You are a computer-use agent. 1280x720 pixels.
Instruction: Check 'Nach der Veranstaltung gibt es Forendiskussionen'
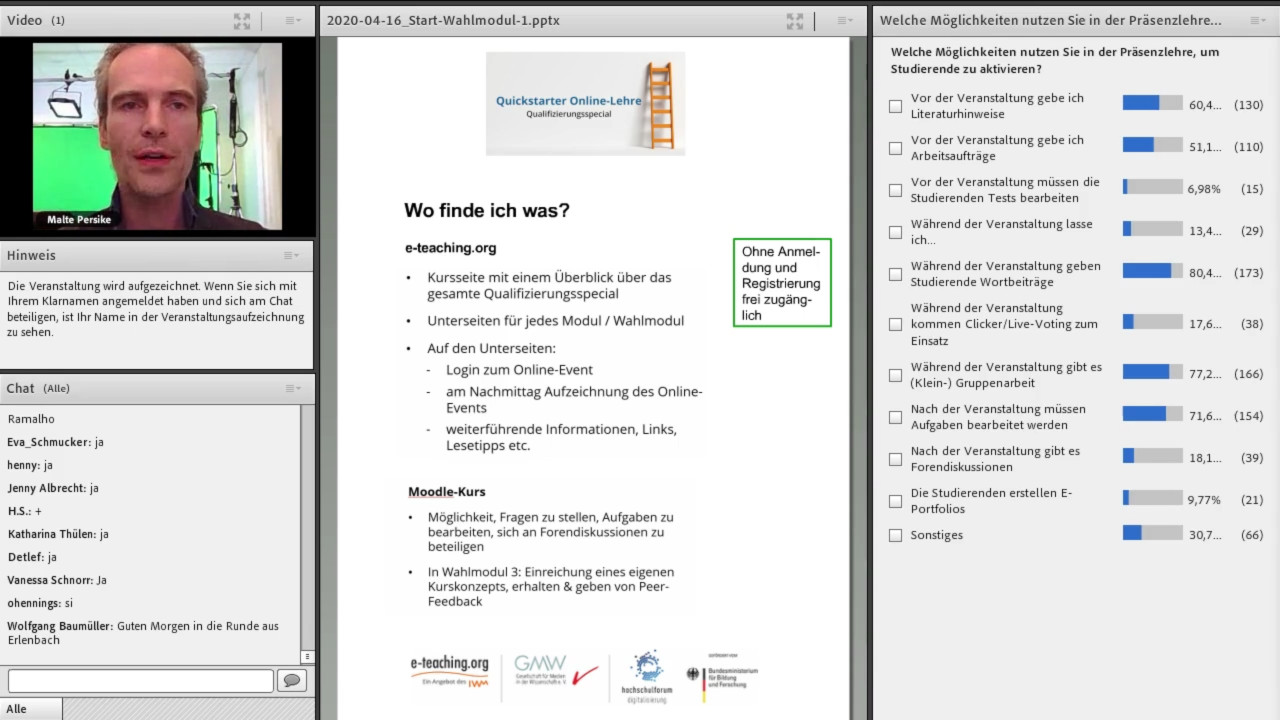[x=895, y=459]
